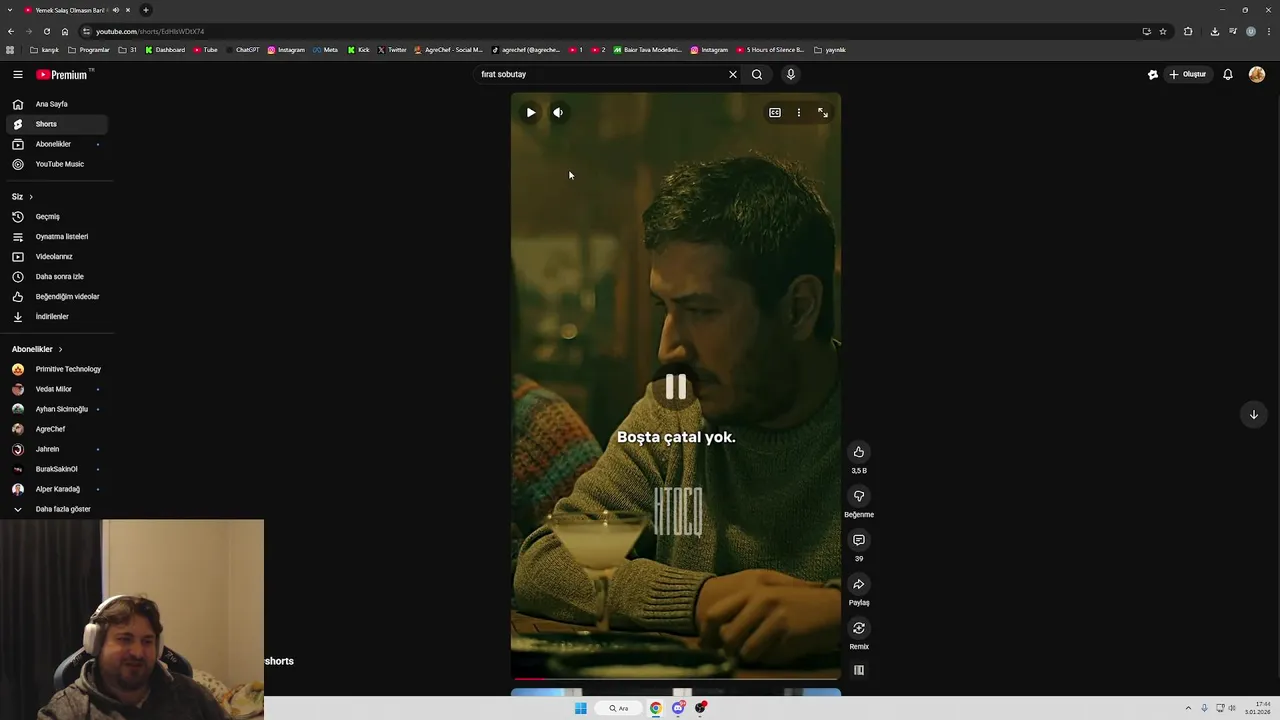Share the Short via Paylaş
Image resolution: width=1280 pixels, height=720 pixels.
[858, 584]
